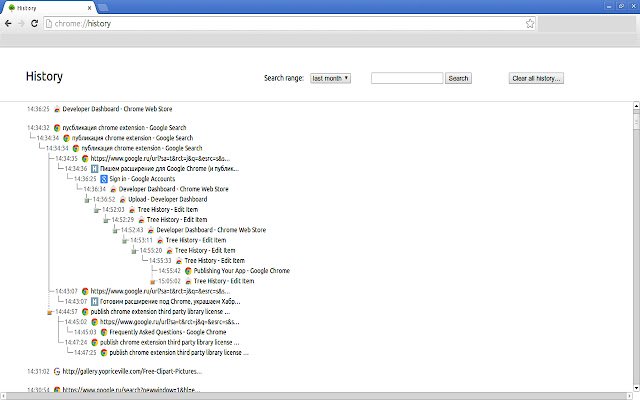Collapse the 14:52:29 Tree History - Edit Item branch
This screenshot has height=400, width=640.
pos(106,220)
